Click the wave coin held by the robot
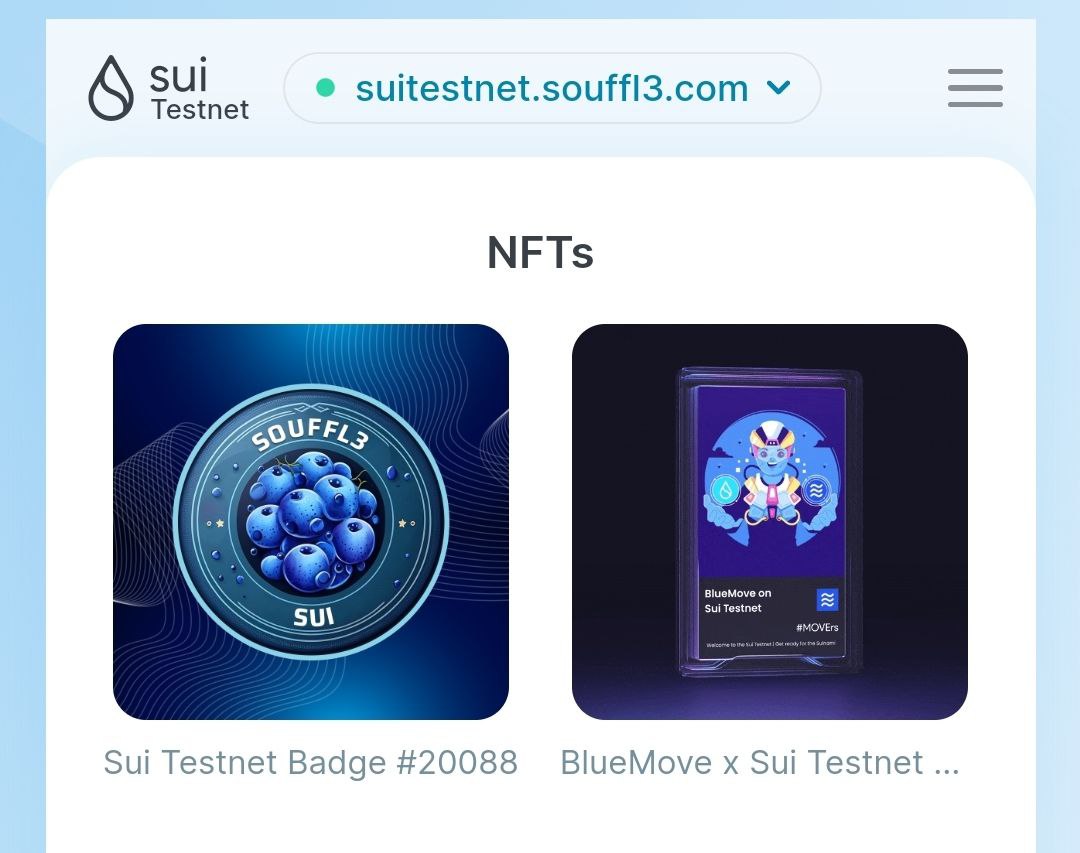The height and width of the screenshot is (853, 1080). point(816,490)
